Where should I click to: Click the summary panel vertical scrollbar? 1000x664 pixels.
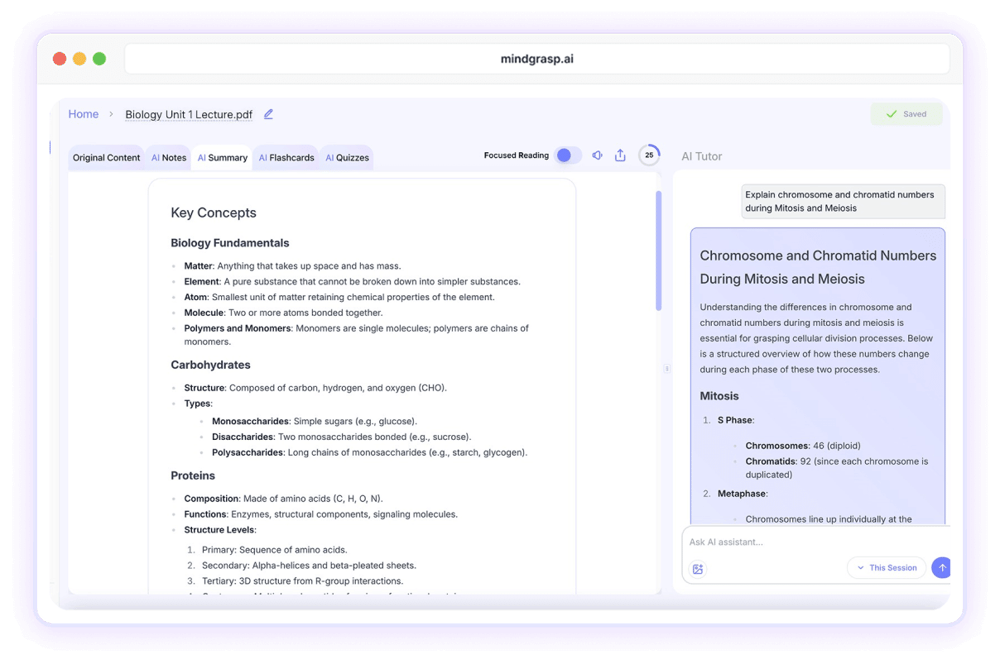click(x=658, y=250)
